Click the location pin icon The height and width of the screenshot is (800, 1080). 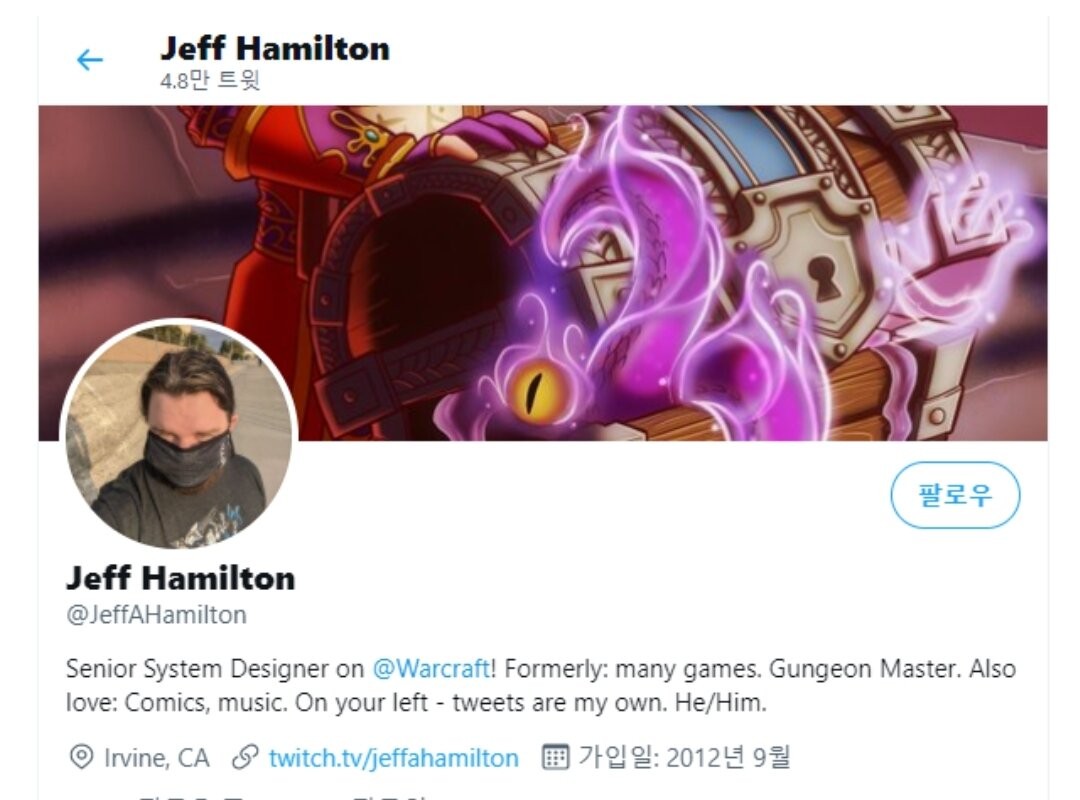pyautogui.click(x=81, y=757)
